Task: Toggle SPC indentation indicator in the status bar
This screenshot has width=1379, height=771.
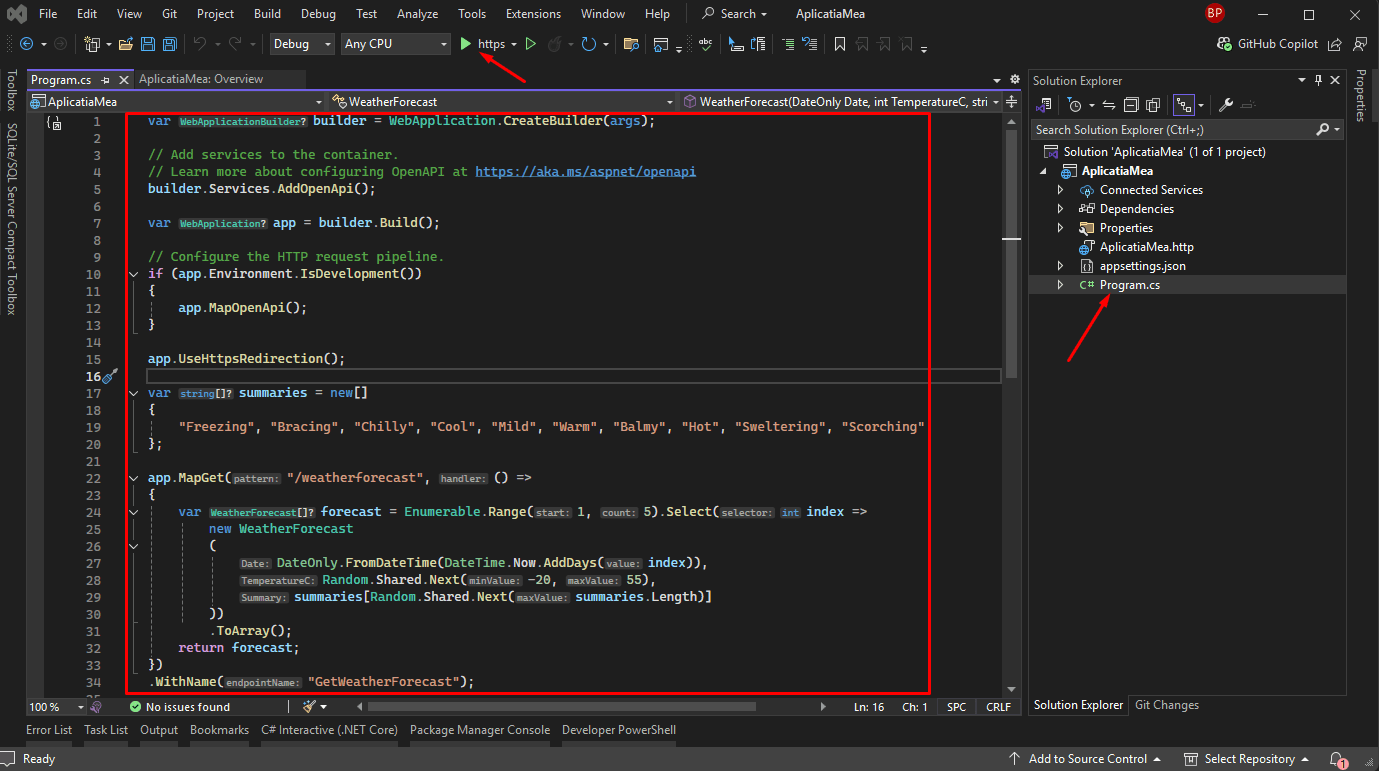Action: click(x=957, y=707)
